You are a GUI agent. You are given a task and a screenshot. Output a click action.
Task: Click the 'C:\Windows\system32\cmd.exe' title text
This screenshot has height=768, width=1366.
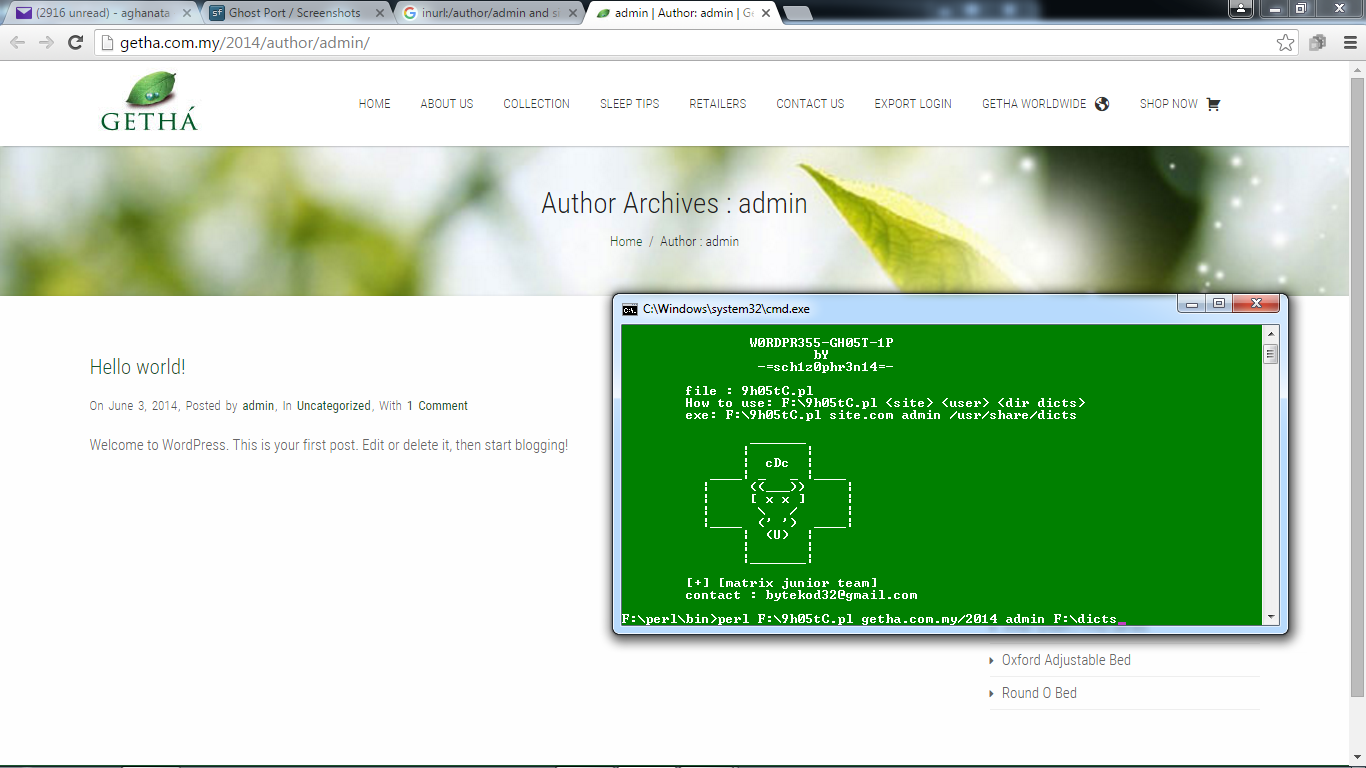pos(726,310)
